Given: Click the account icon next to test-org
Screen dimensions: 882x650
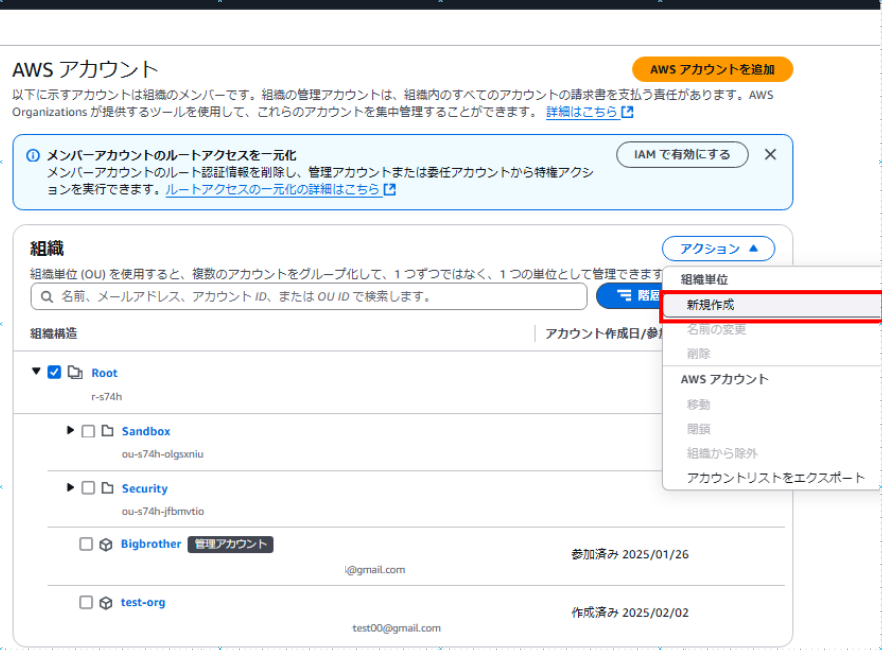Looking at the screenshot, I should click(x=107, y=602).
